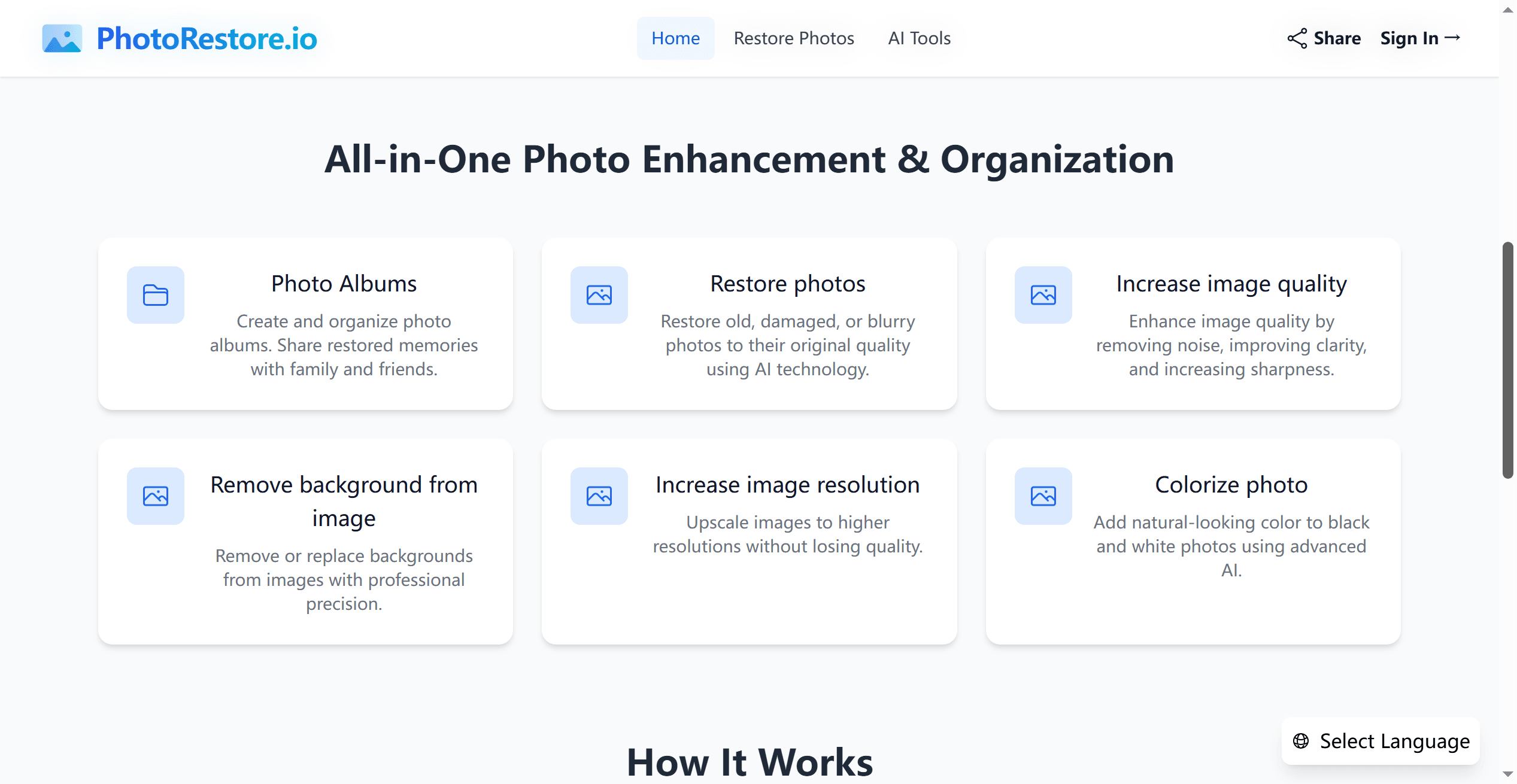Click the page vertical scrollbar thumb
This screenshot has width=1517, height=784.
(1507, 359)
